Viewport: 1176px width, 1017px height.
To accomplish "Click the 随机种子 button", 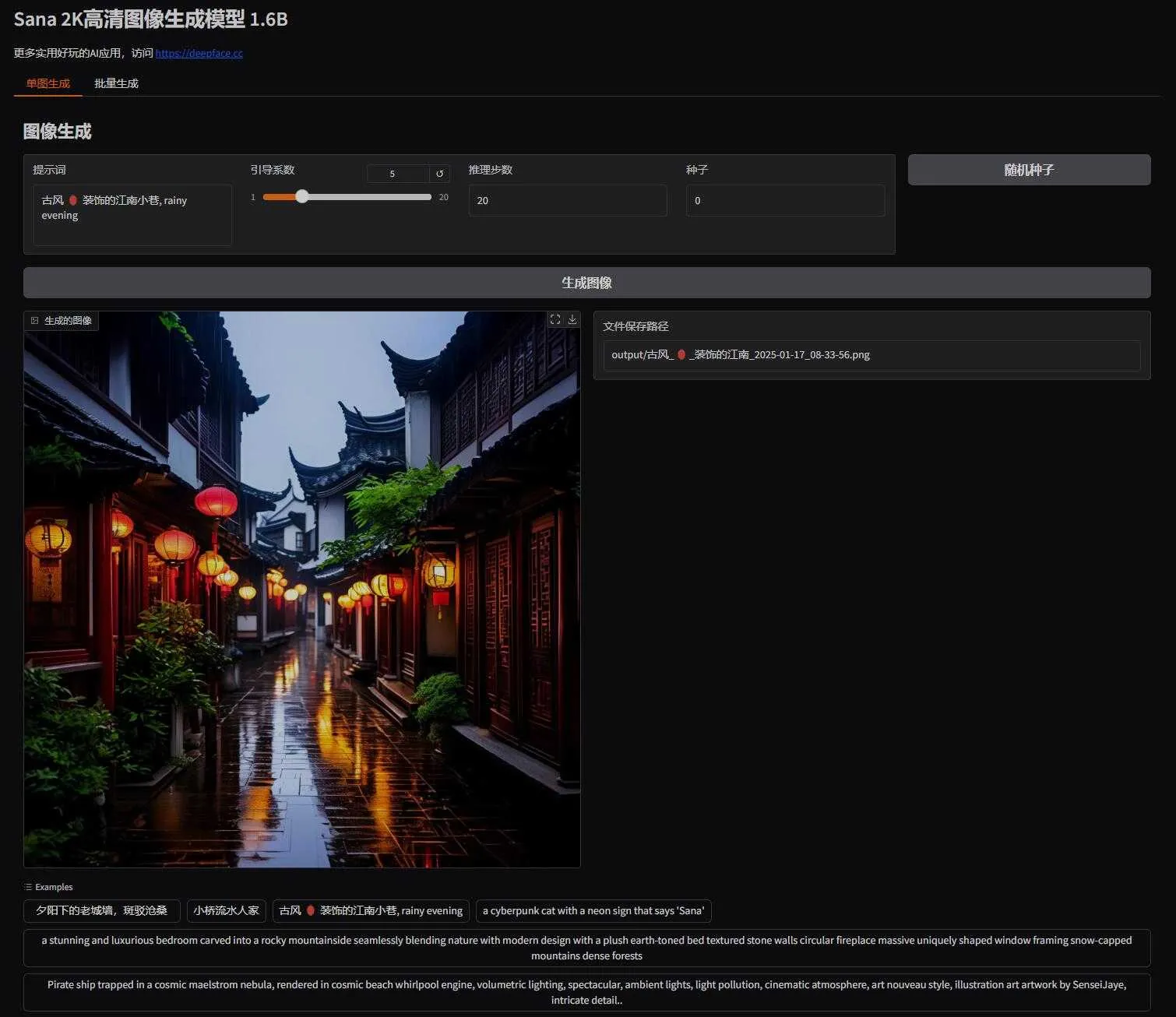I will pos(1029,170).
